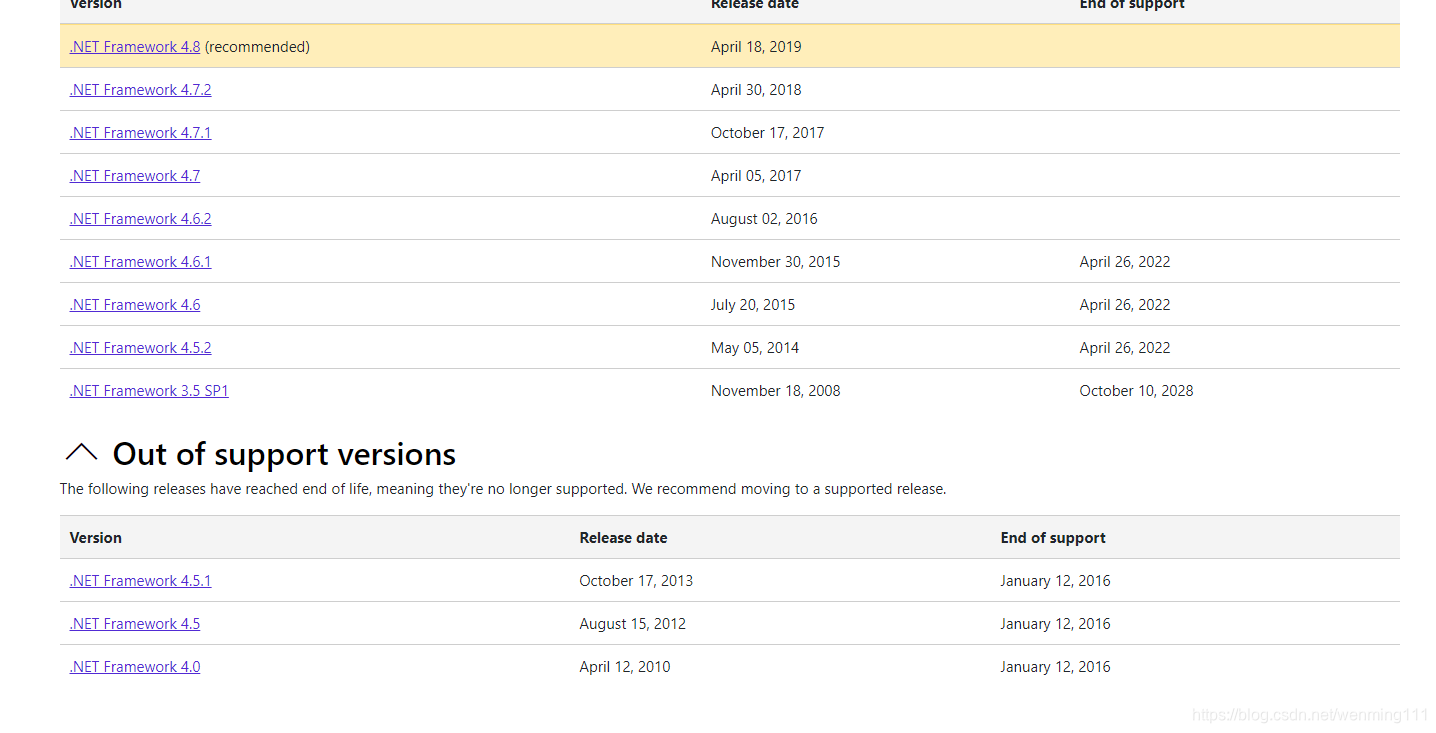
Task: Select end of support for 4.5.1 row
Action: (x=1056, y=581)
